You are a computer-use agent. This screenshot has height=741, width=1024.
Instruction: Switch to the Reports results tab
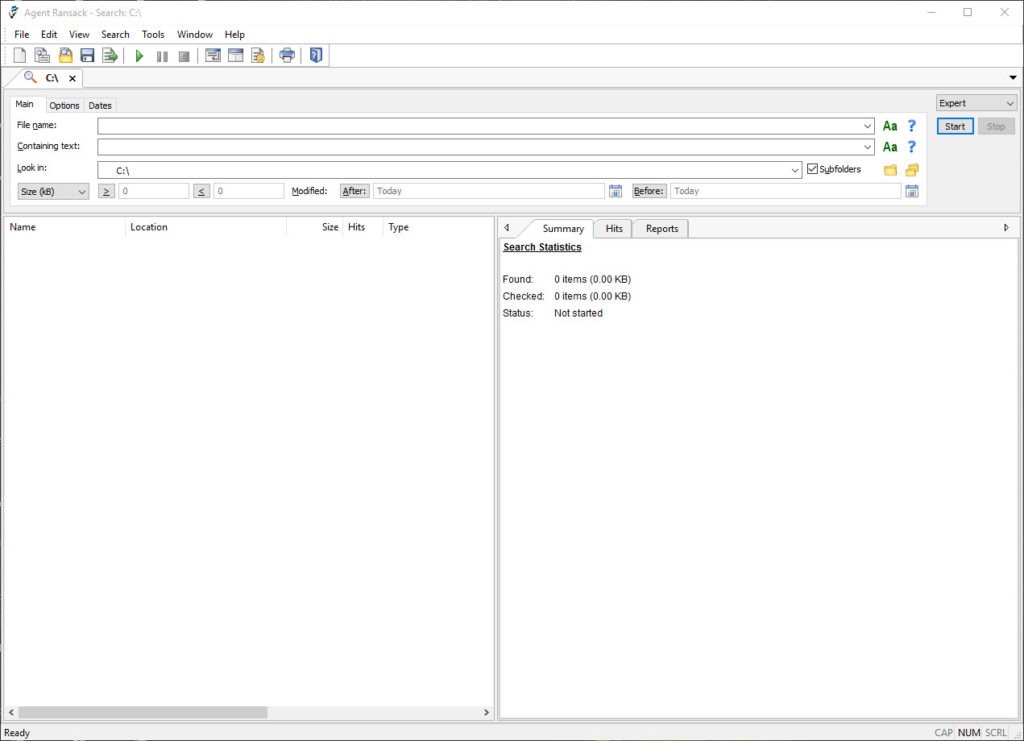pyautogui.click(x=662, y=229)
